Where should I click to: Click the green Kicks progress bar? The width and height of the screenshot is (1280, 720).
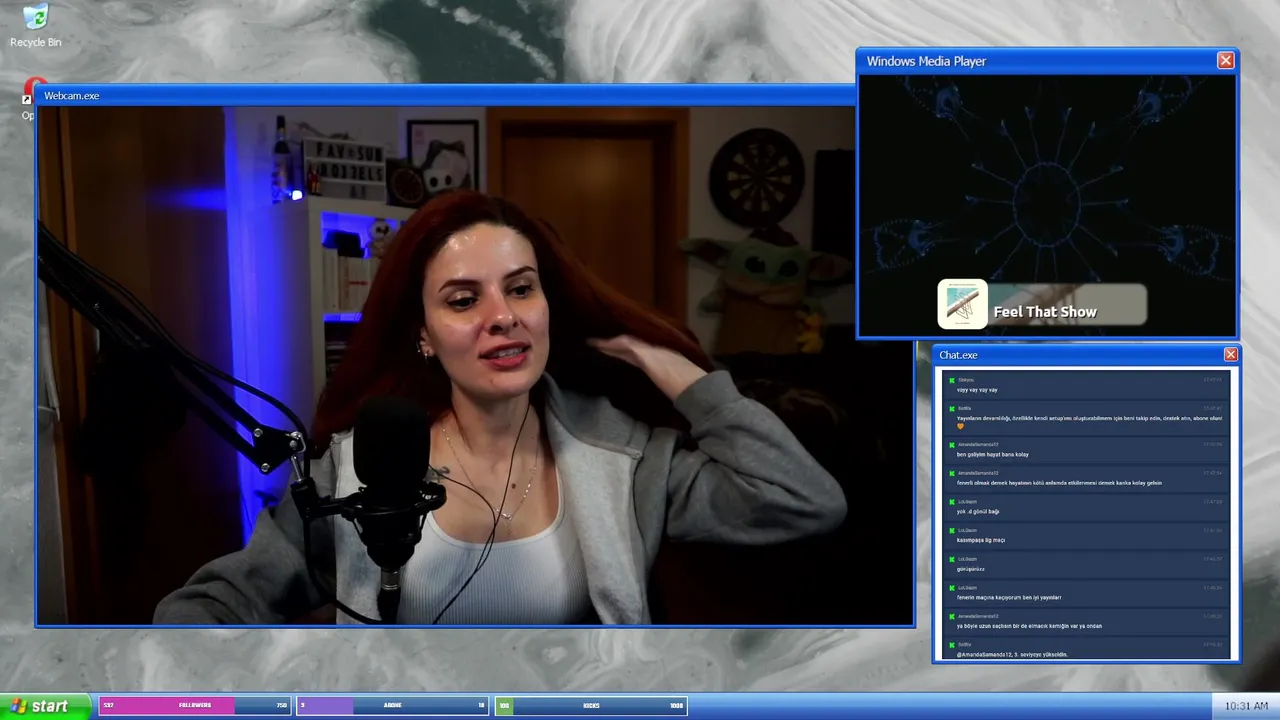591,705
